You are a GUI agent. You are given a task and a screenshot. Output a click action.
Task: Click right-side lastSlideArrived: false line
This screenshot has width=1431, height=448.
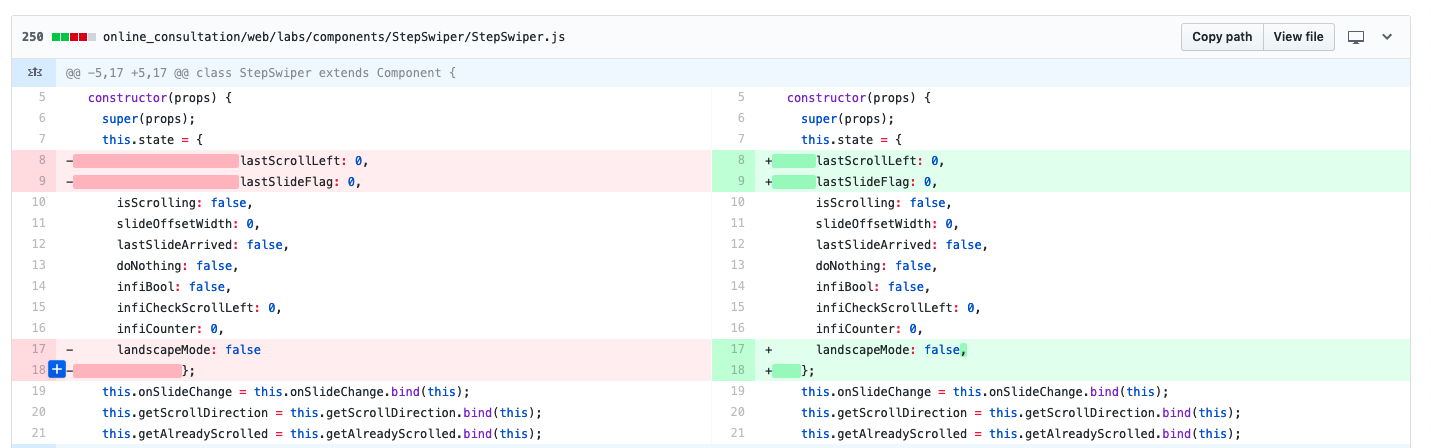1084,245
